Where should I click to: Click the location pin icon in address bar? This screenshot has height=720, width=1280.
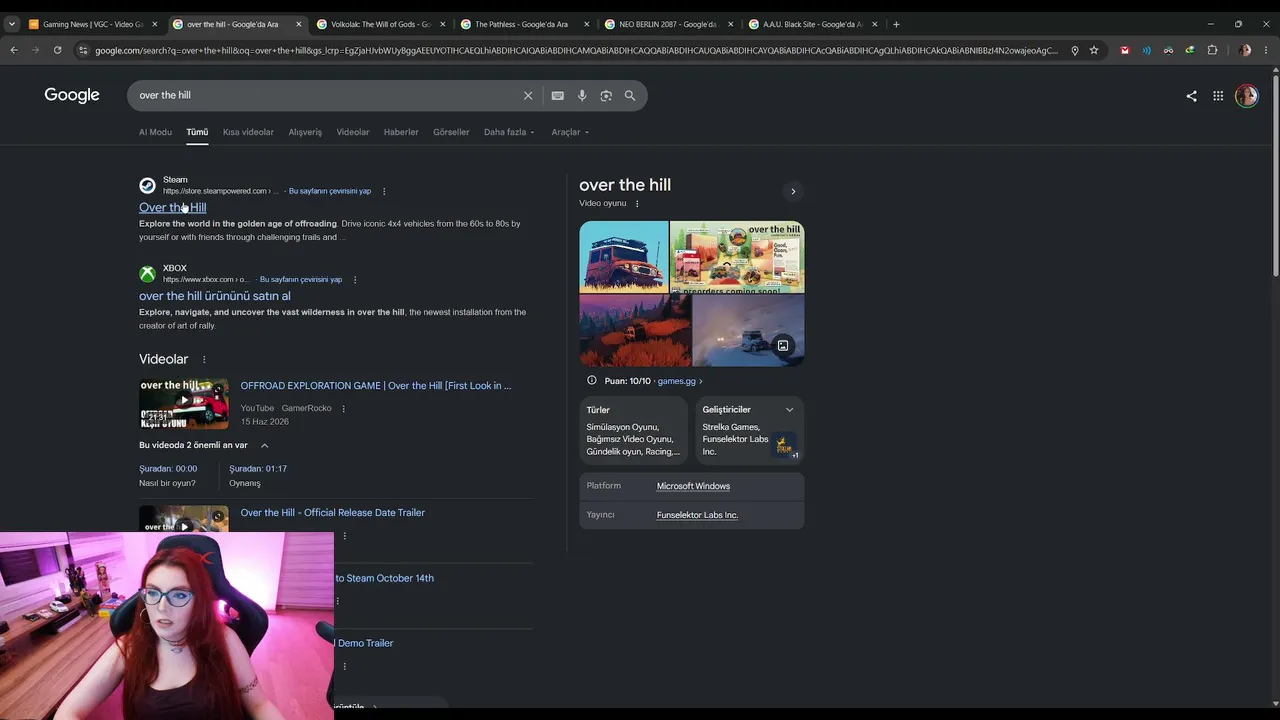coord(1075,50)
